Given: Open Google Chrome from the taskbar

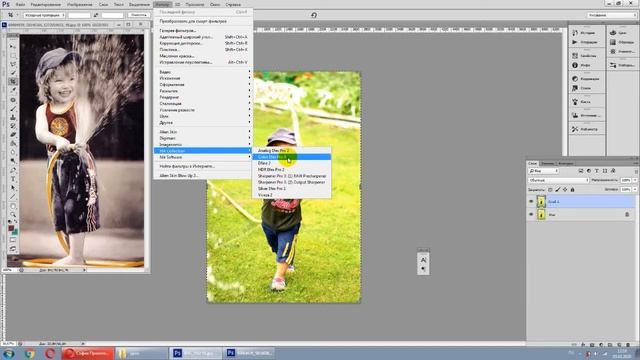Looking at the screenshot, I should pos(30,353).
